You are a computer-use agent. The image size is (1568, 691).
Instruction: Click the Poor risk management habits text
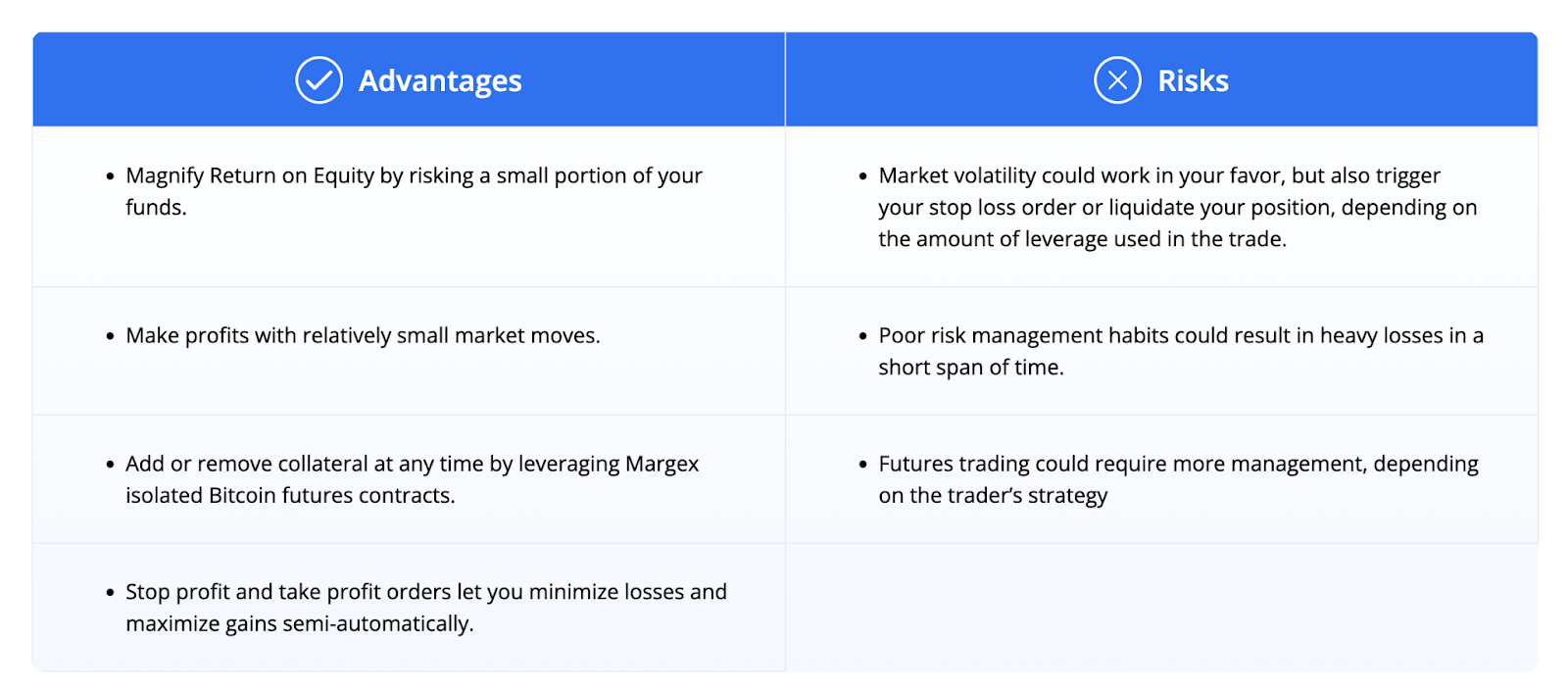click(x=1181, y=351)
